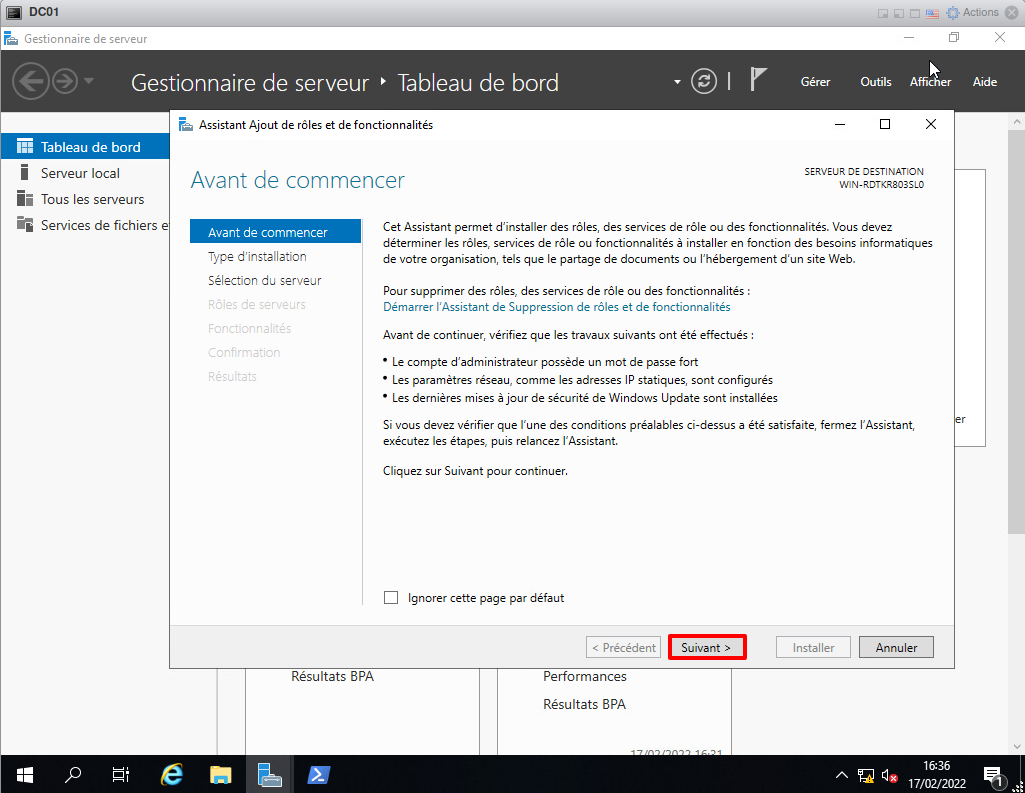Screen dimensions: 1025x793
Task: Open File Explorer from taskbar
Action: [x=221, y=775]
